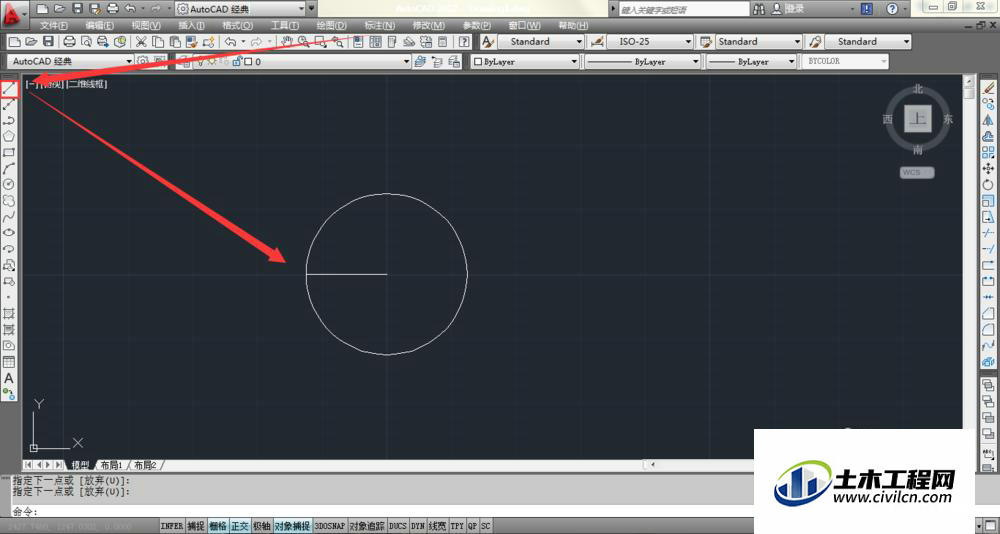Open the Layer Properties Manager icon
Screen dimensions: 1000x534
pyautogui.click(x=184, y=61)
